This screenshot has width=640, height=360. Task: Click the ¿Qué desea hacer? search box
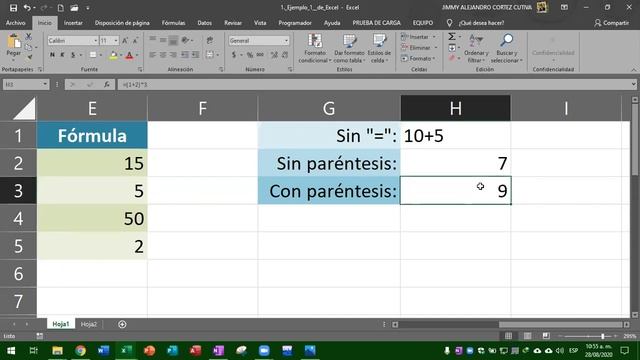[481, 23]
